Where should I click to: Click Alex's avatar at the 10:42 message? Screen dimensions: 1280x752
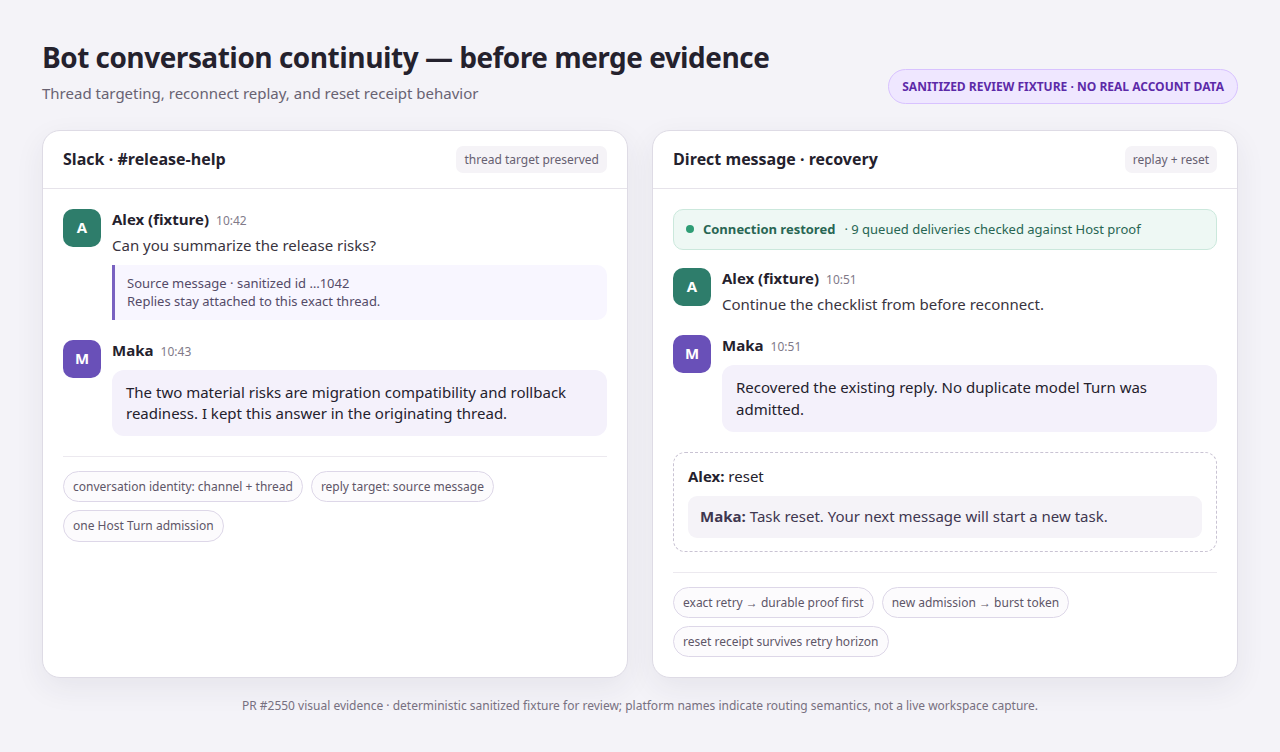tap(82, 228)
